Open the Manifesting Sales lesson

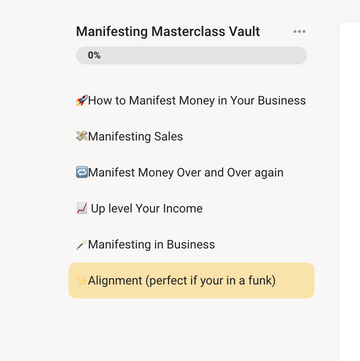[x=135, y=136]
